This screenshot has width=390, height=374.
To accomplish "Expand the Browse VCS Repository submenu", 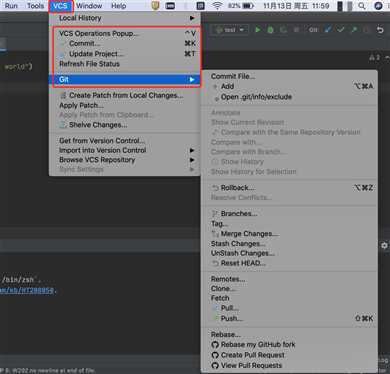I will (x=125, y=160).
